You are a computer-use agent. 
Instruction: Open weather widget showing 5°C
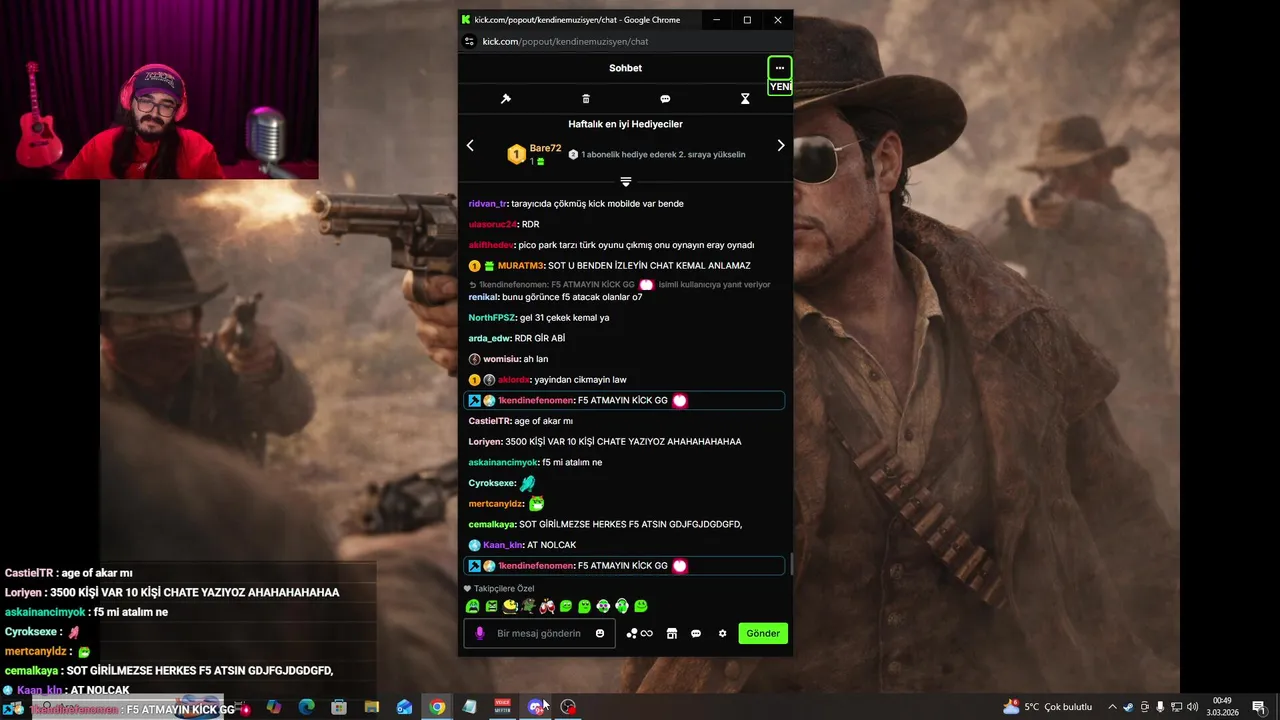pyautogui.click(x=1048, y=707)
